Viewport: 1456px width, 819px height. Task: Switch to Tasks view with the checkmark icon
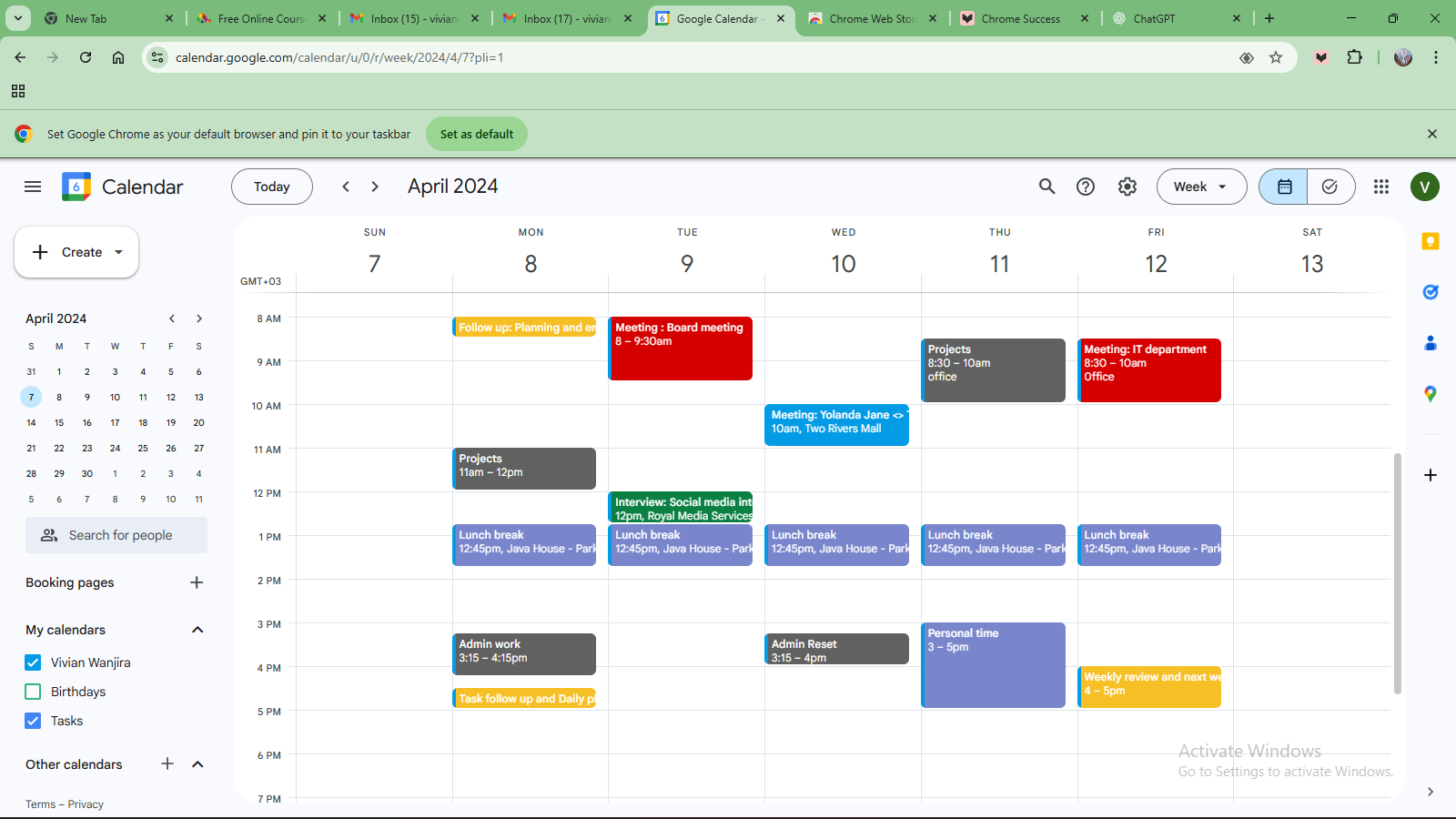point(1330,186)
